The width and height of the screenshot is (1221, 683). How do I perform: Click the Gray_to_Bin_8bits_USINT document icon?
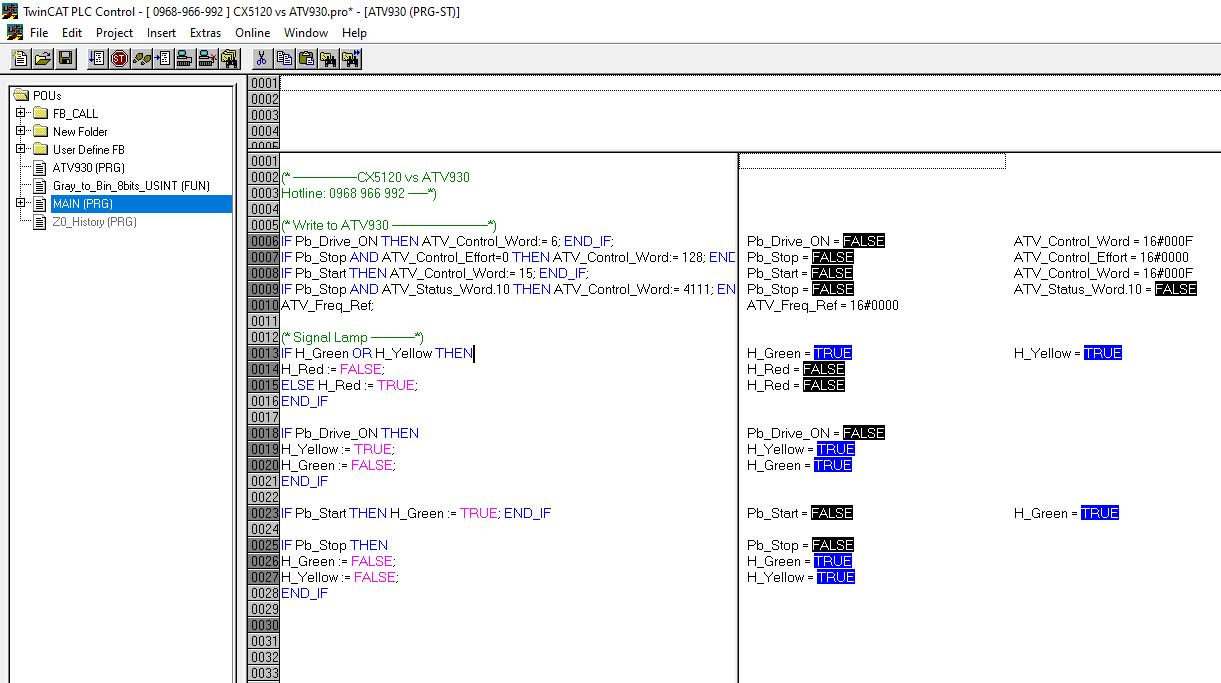[40, 185]
